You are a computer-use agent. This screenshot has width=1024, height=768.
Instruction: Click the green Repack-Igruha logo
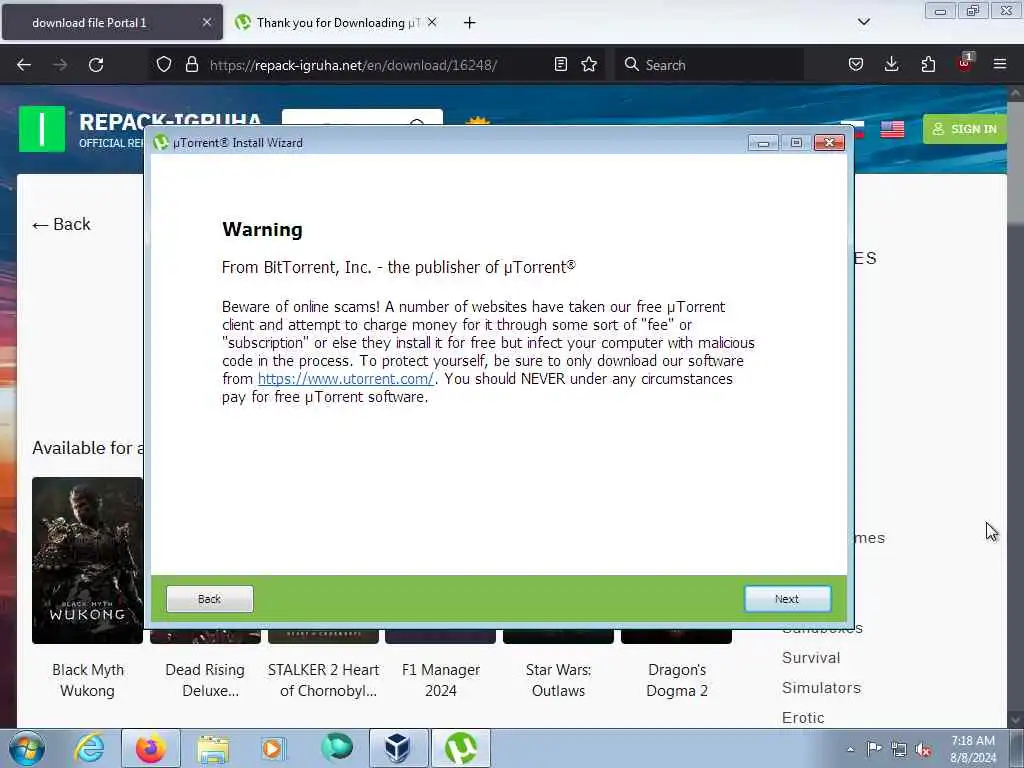tap(42, 129)
